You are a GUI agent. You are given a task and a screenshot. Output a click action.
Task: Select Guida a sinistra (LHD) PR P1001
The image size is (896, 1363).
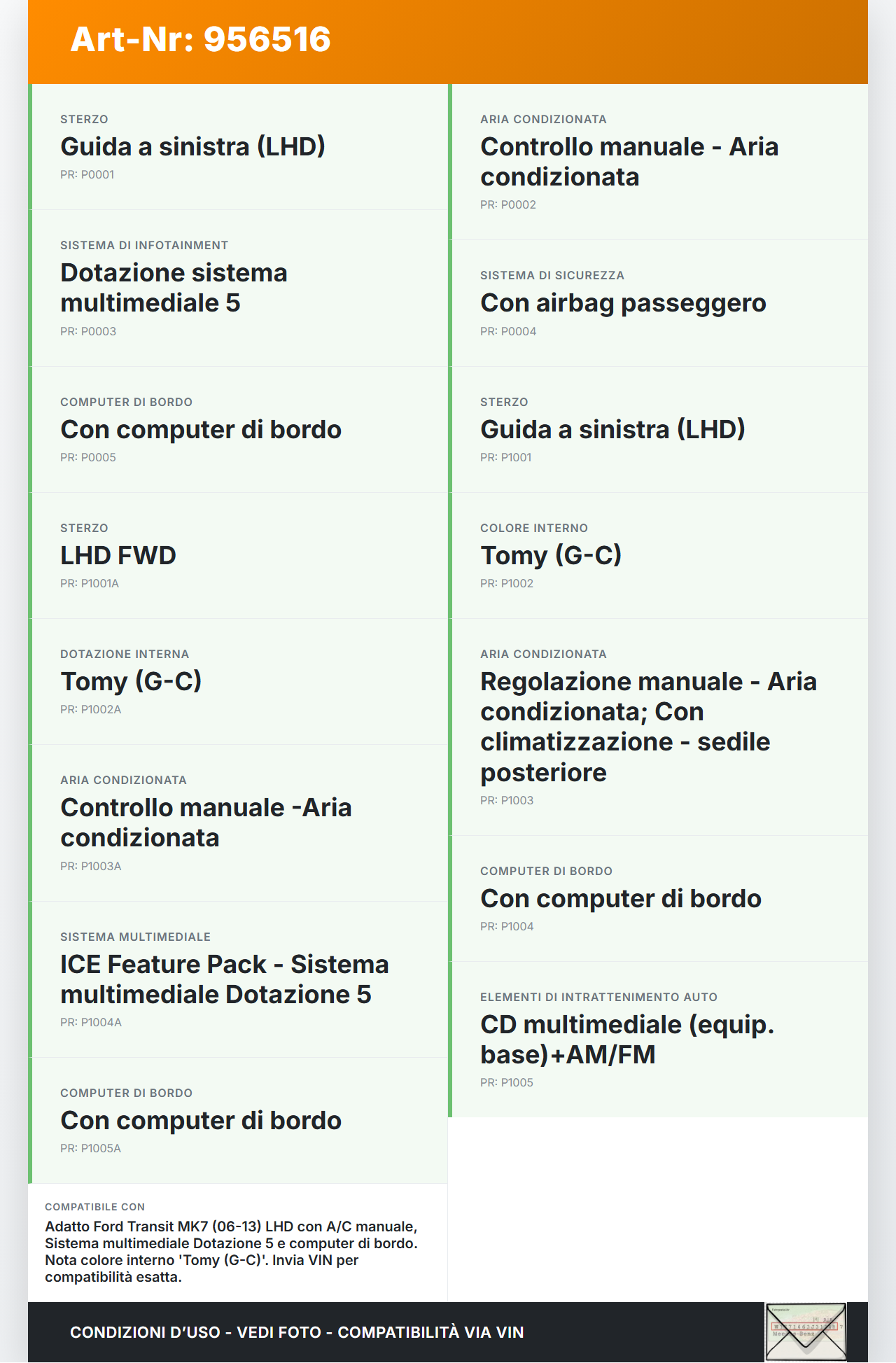click(658, 430)
